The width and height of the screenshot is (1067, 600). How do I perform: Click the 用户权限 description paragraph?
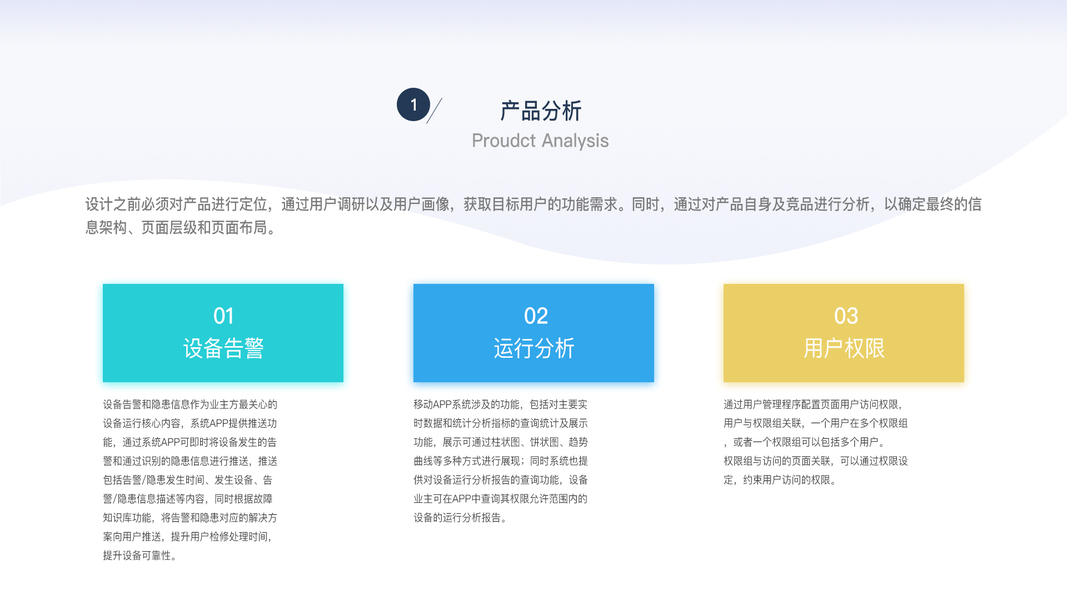(815, 441)
